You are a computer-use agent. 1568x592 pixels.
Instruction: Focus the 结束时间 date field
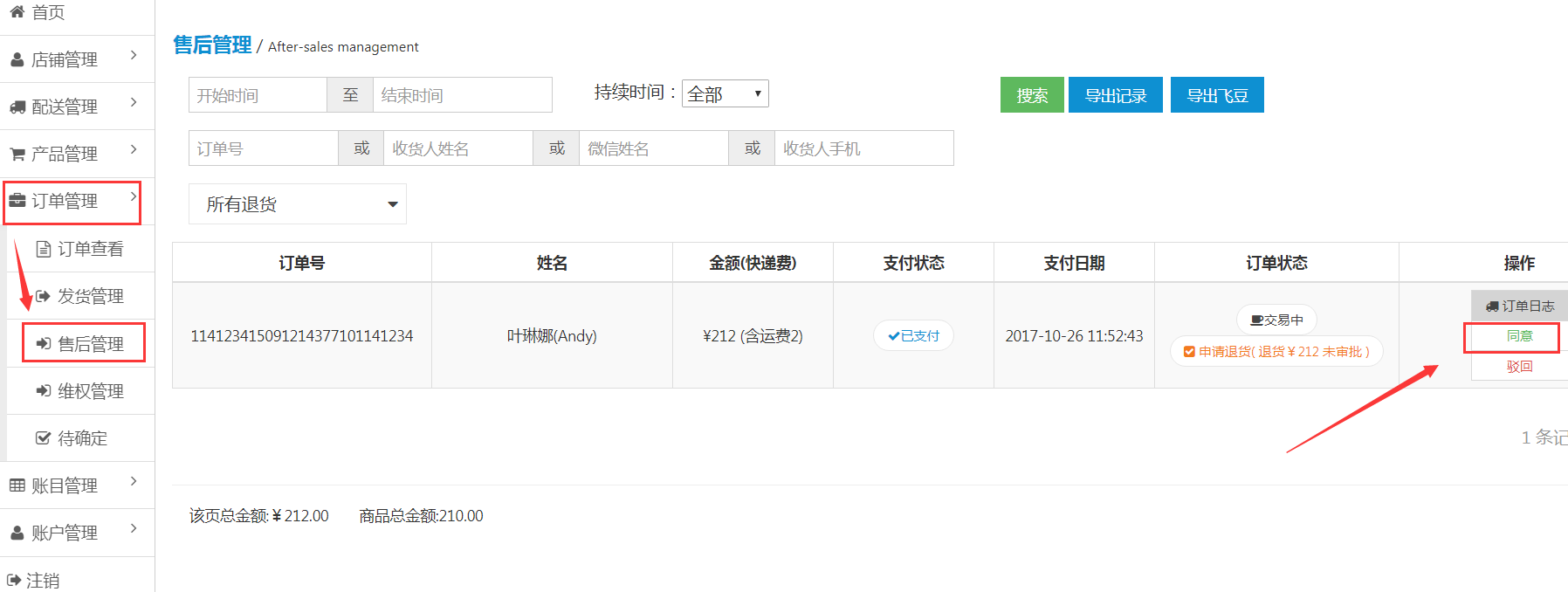click(x=463, y=95)
